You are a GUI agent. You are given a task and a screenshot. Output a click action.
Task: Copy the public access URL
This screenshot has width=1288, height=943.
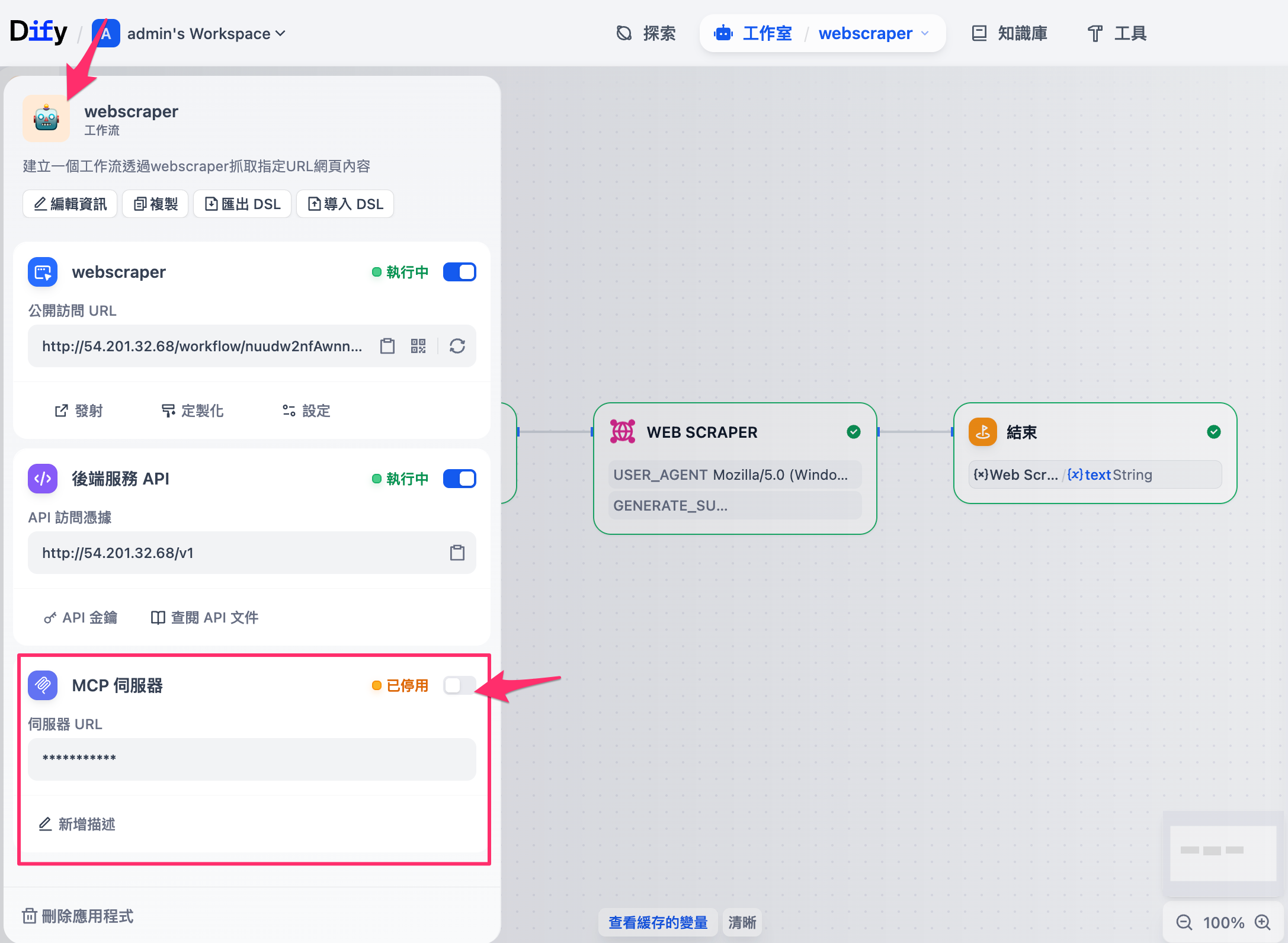click(387, 346)
